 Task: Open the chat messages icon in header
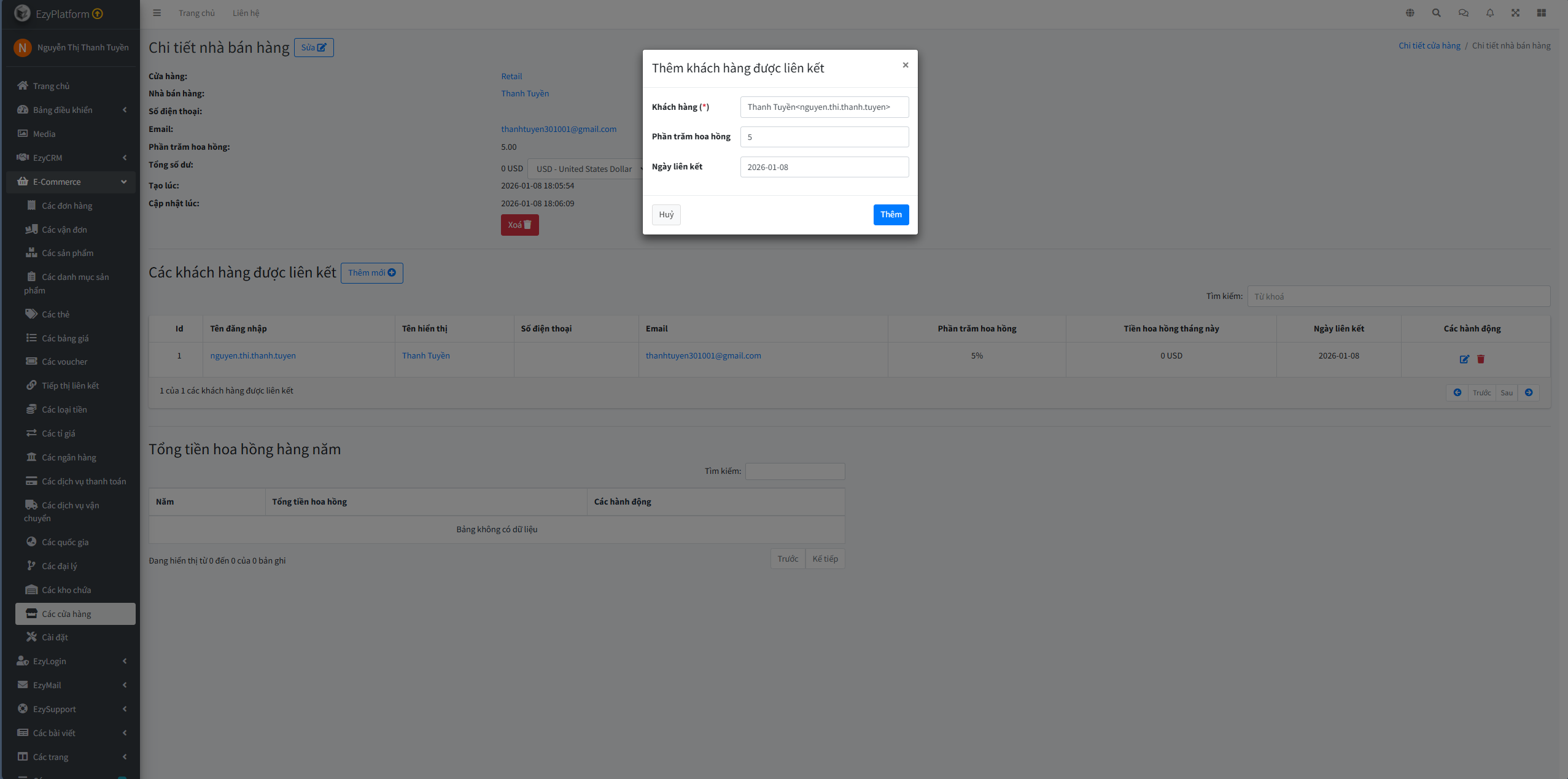(1463, 13)
